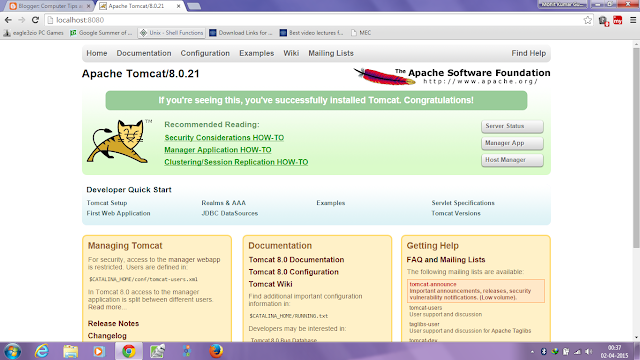
Task: Open FAQ and Mailing Lists link
Action: (446, 260)
